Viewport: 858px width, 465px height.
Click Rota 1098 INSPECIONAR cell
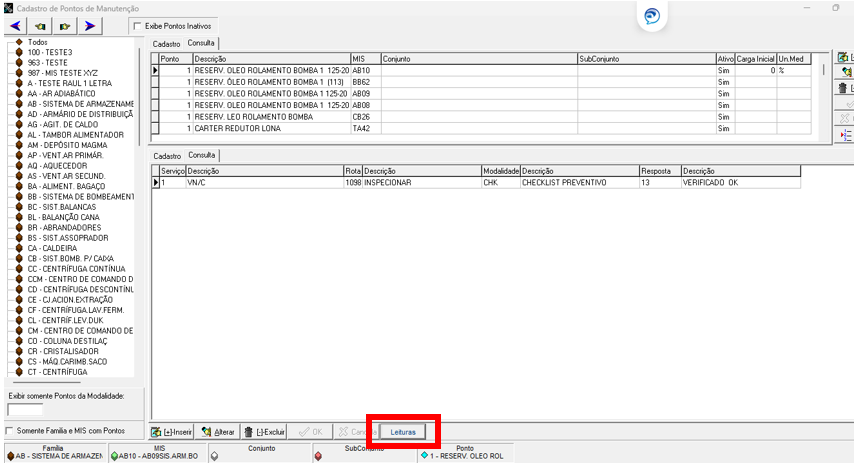point(413,183)
